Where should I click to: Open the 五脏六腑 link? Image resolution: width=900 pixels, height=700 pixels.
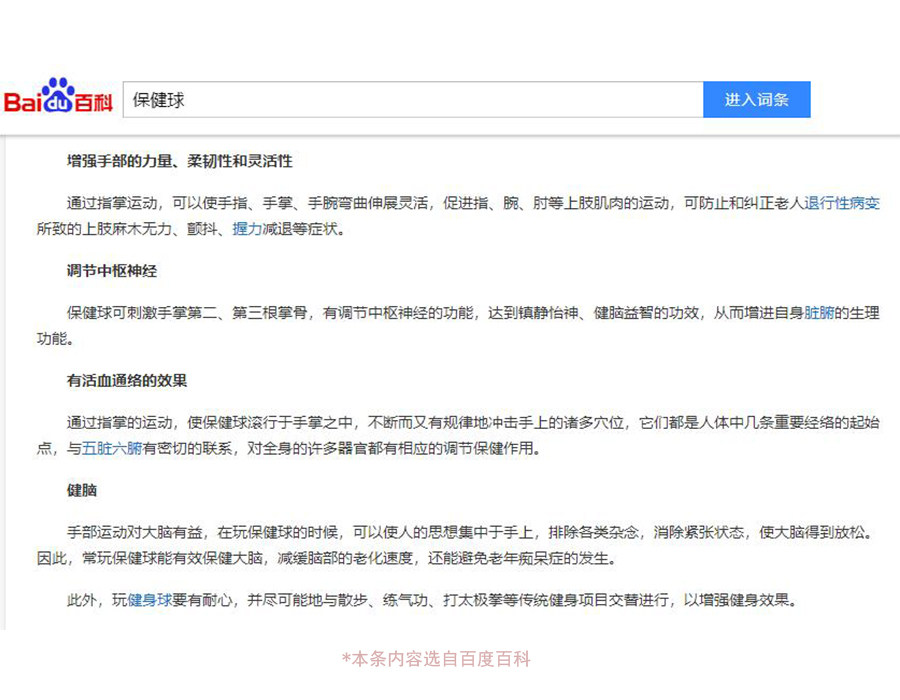tap(112, 448)
